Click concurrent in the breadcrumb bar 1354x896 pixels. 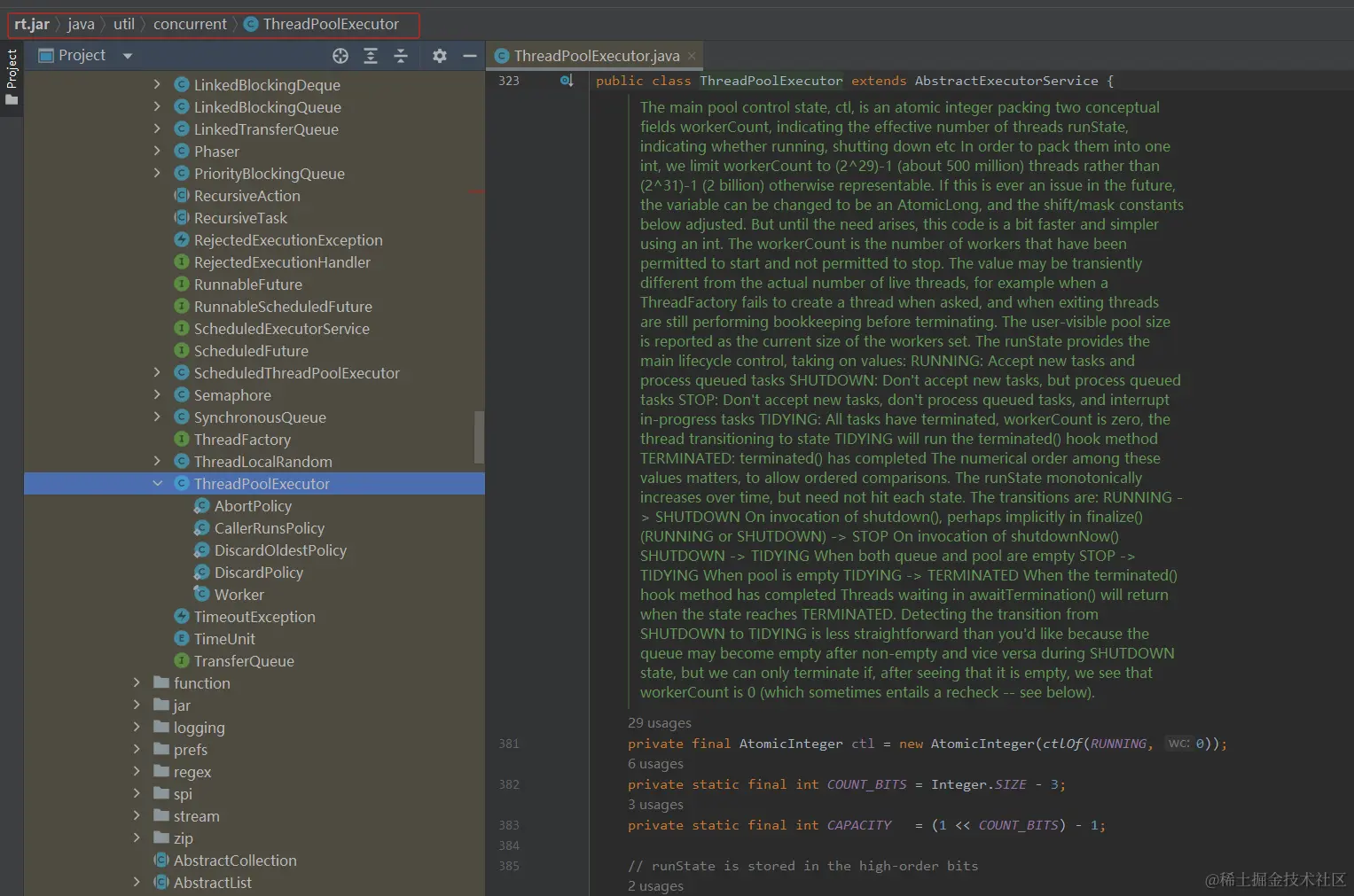click(x=190, y=24)
